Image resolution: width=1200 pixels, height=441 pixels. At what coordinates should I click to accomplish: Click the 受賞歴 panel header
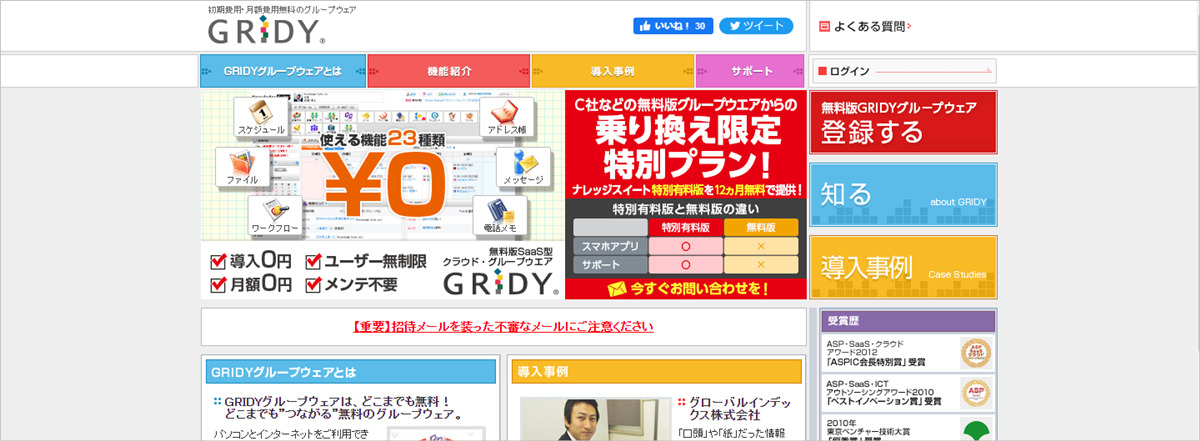(x=908, y=322)
